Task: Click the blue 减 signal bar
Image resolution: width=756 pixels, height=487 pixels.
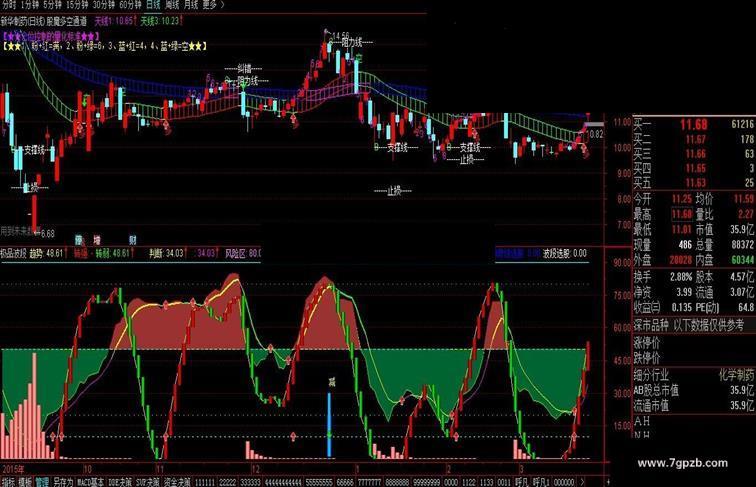Action: click(329, 424)
